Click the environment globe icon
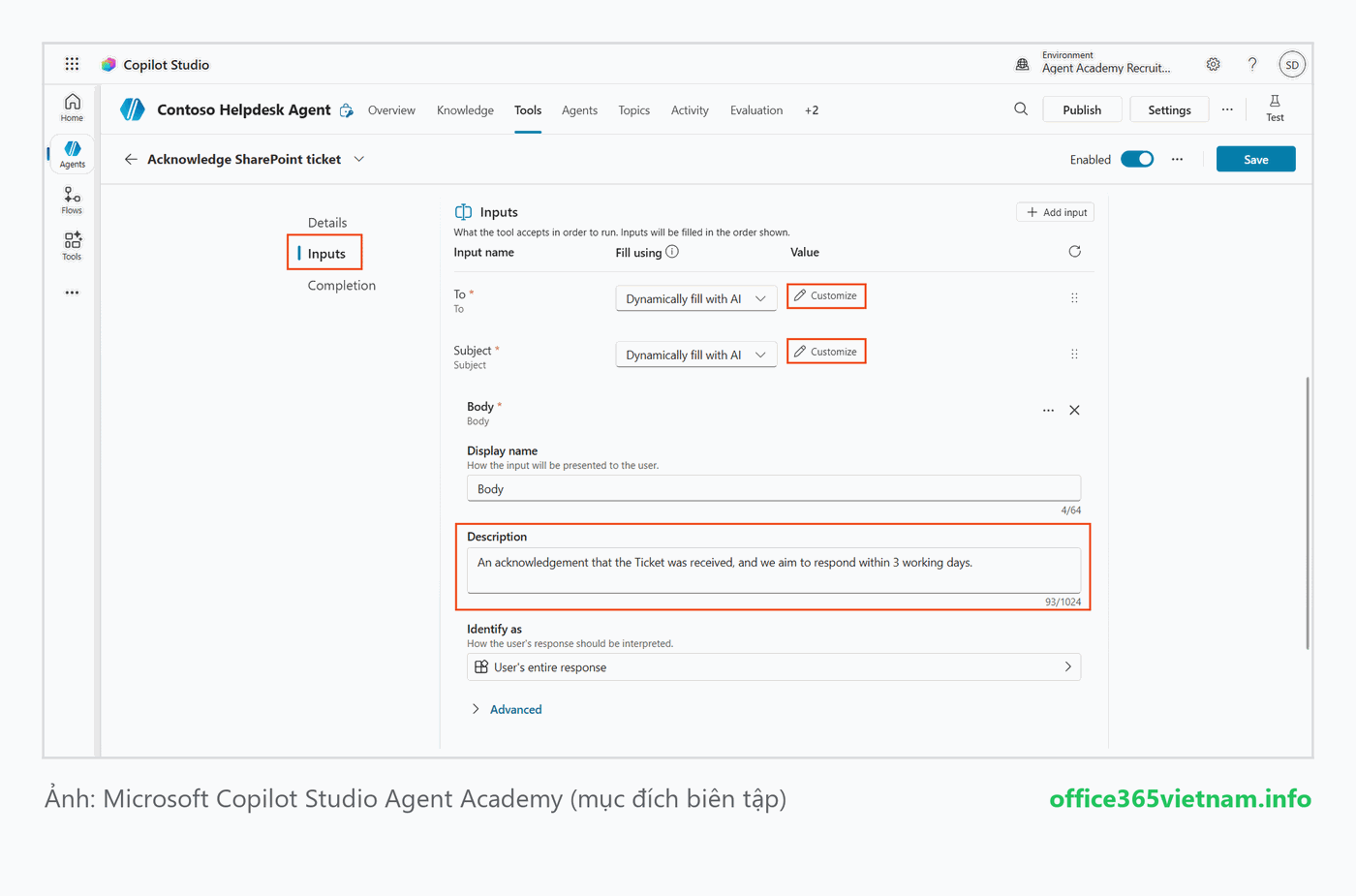Viewport: 1356px width, 896px height. tap(1022, 64)
